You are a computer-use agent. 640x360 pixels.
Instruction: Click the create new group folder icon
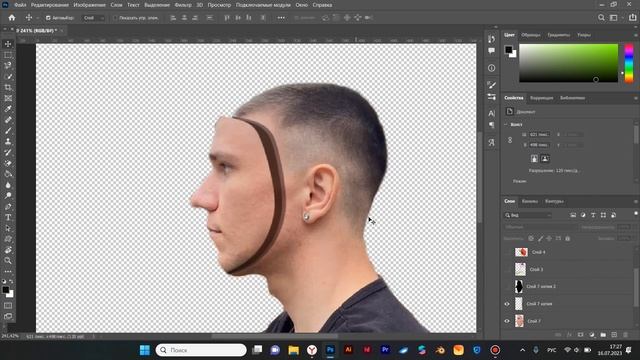pyautogui.click(x=603, y=335)
